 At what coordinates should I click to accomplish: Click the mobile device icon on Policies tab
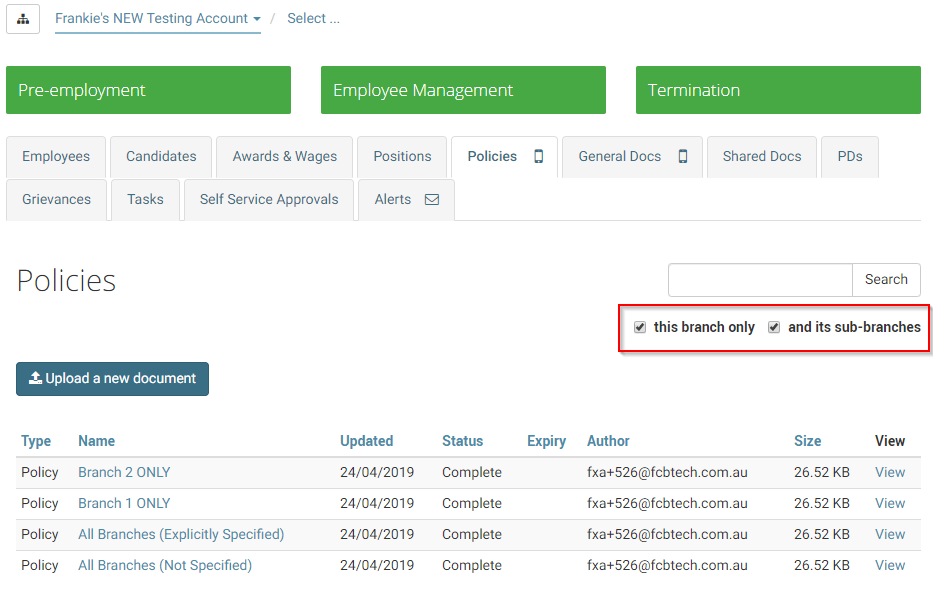pos(538,156)
